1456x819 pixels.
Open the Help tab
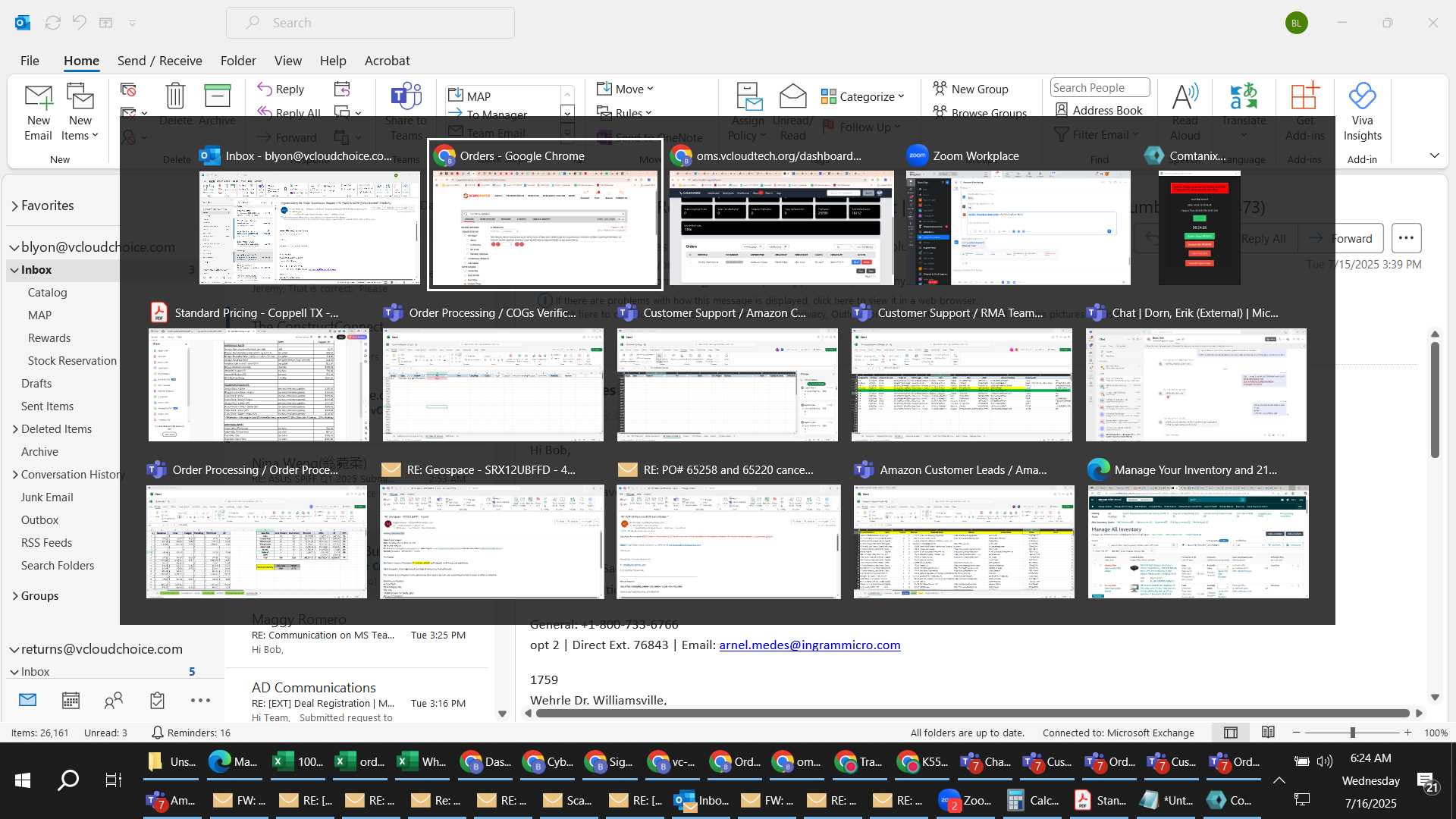point(332,61)
